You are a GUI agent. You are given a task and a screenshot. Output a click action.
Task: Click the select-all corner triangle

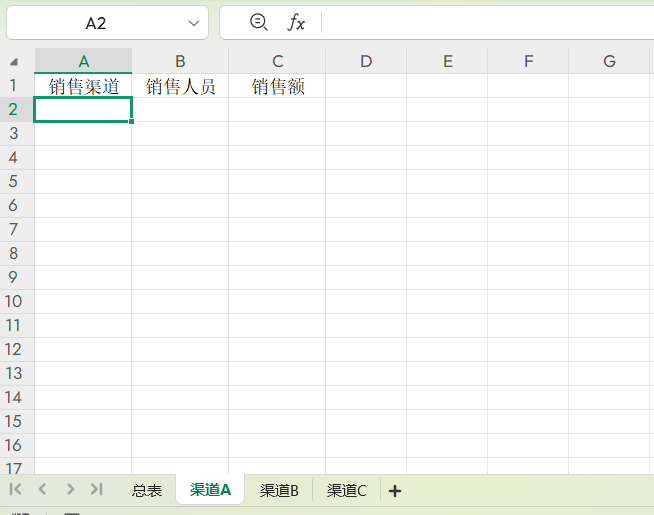(14, 61)
